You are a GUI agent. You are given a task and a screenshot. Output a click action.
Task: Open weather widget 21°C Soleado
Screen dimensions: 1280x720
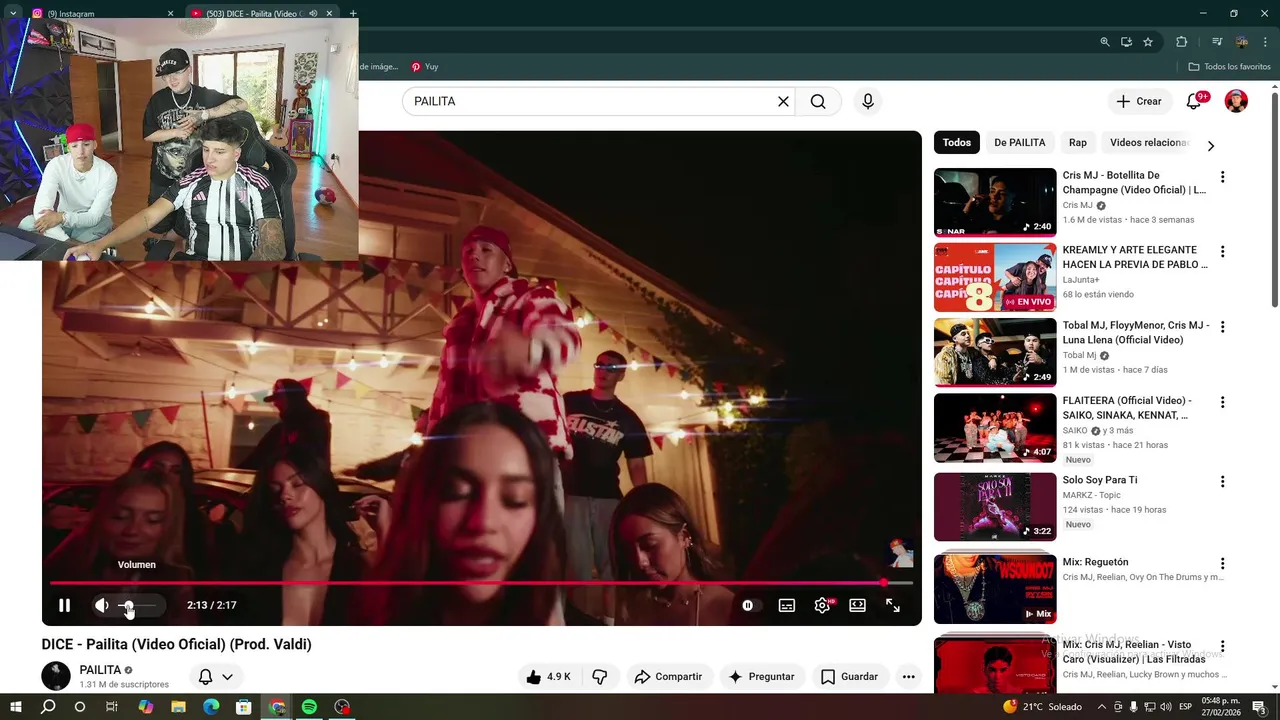1042,706
